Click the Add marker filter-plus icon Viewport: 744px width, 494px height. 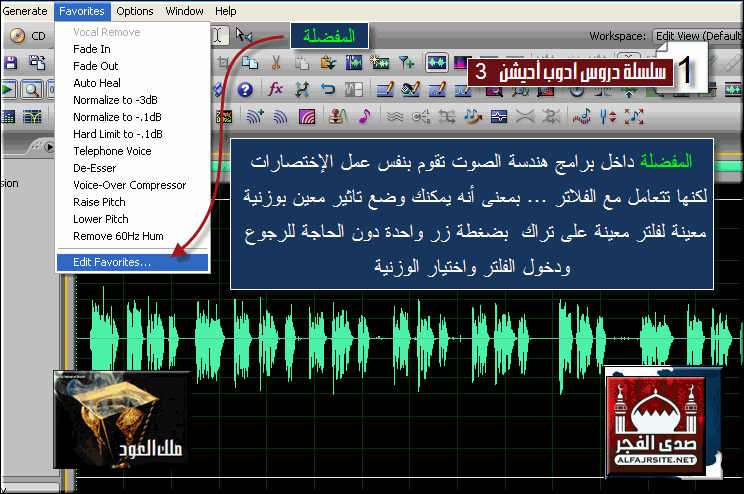point(406,63)
